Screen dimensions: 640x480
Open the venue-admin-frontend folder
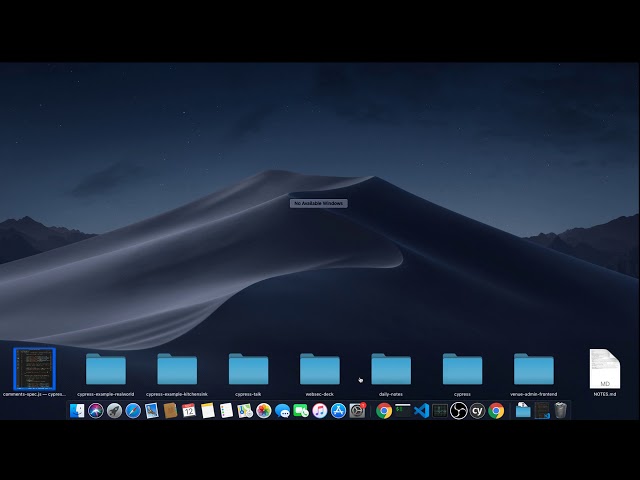click(534, 370)
